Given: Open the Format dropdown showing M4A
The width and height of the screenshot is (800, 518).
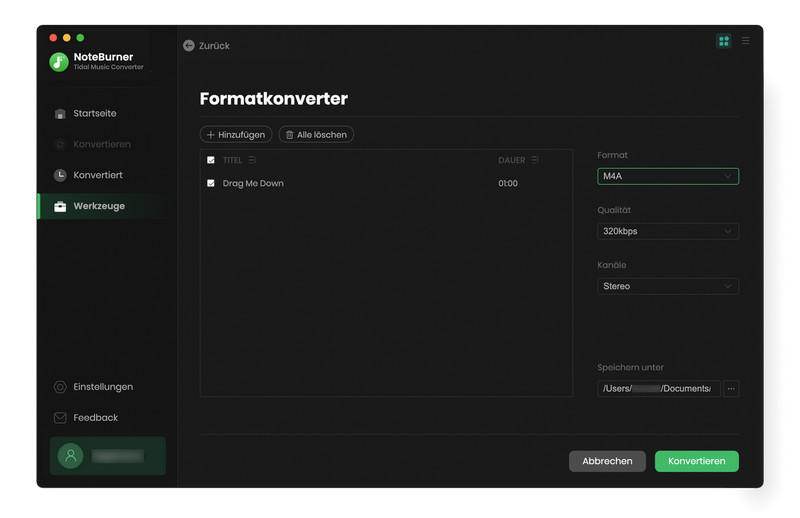Looking at the screenshot, I should 667,176.
